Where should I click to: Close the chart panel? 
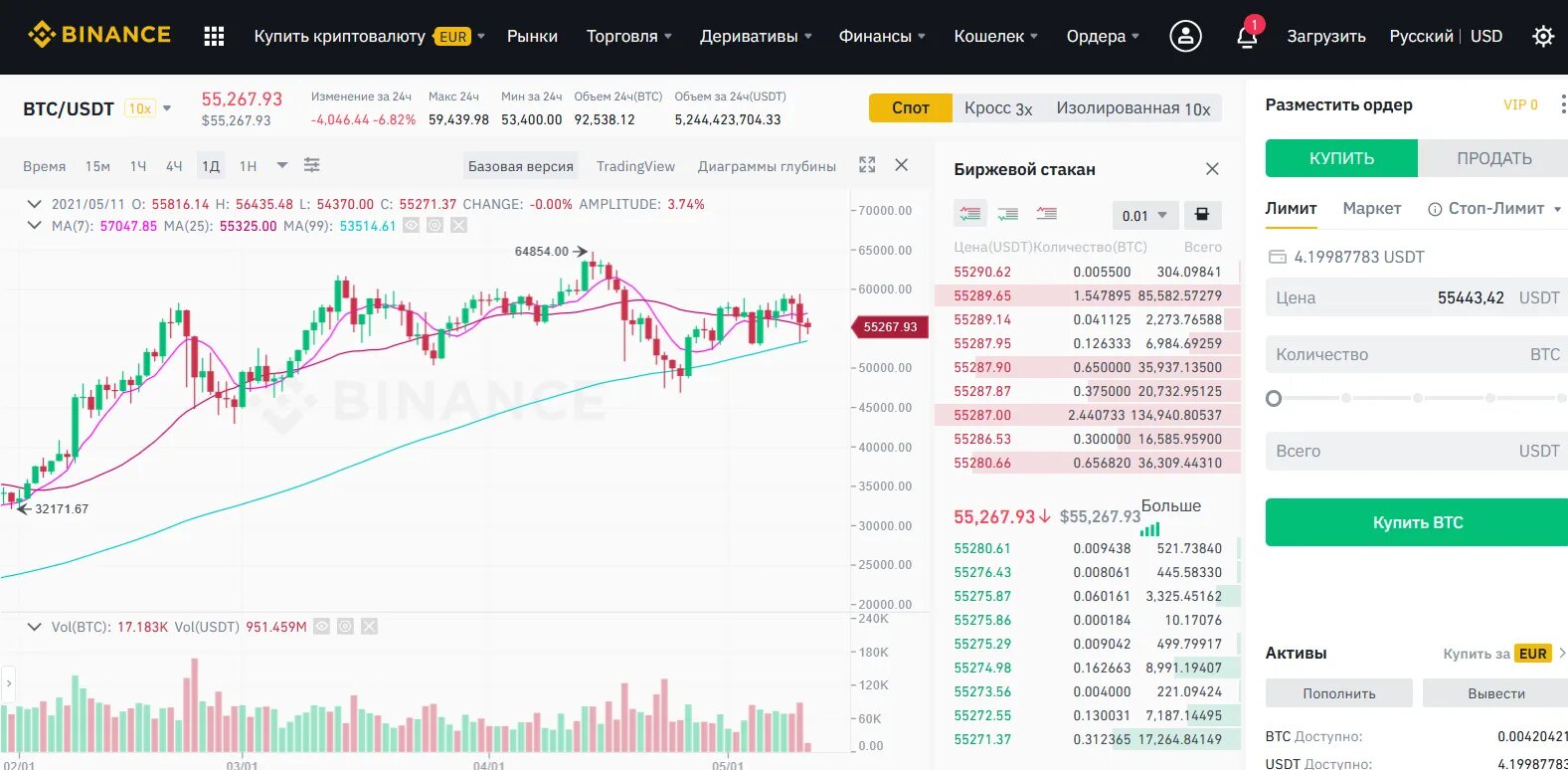tap(902, 165)
